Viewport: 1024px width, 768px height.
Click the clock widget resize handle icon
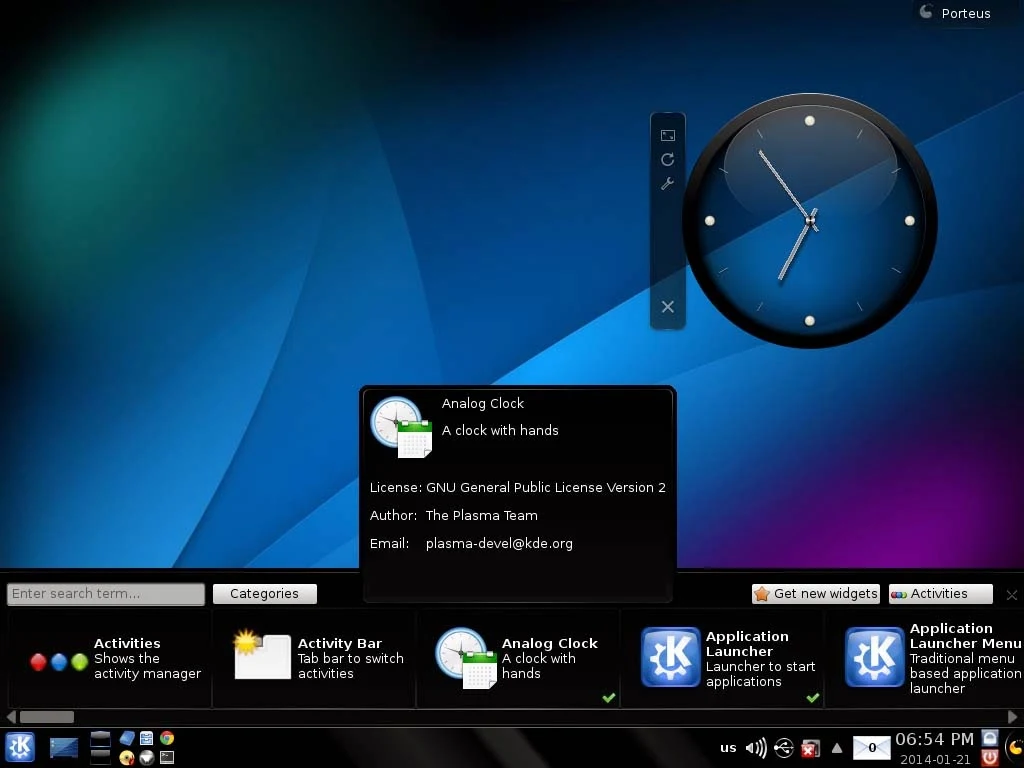(x=667, y=135)
